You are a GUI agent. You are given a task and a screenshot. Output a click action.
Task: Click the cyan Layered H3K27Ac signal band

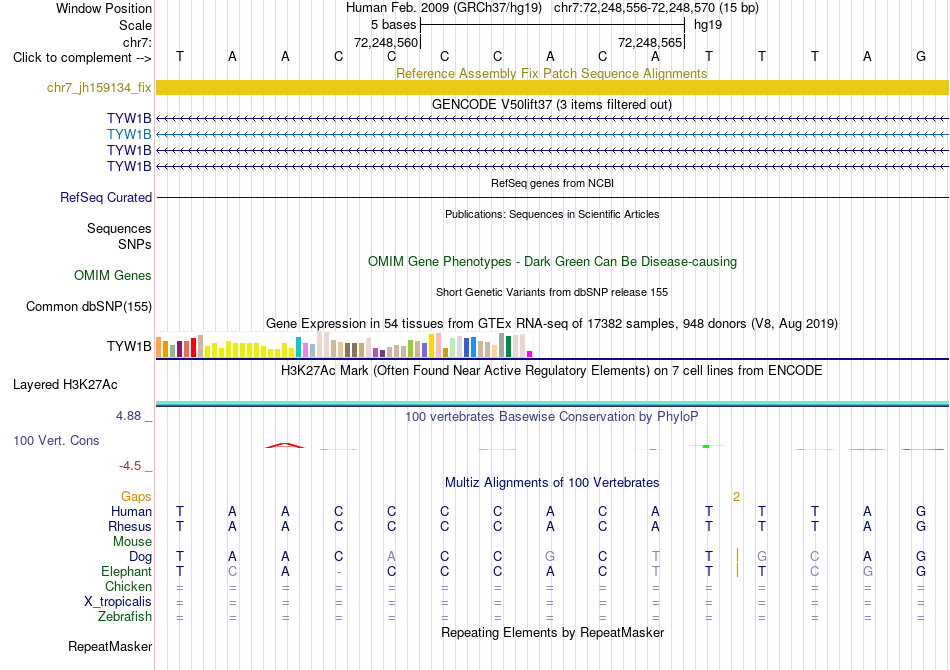coord(552,403)
